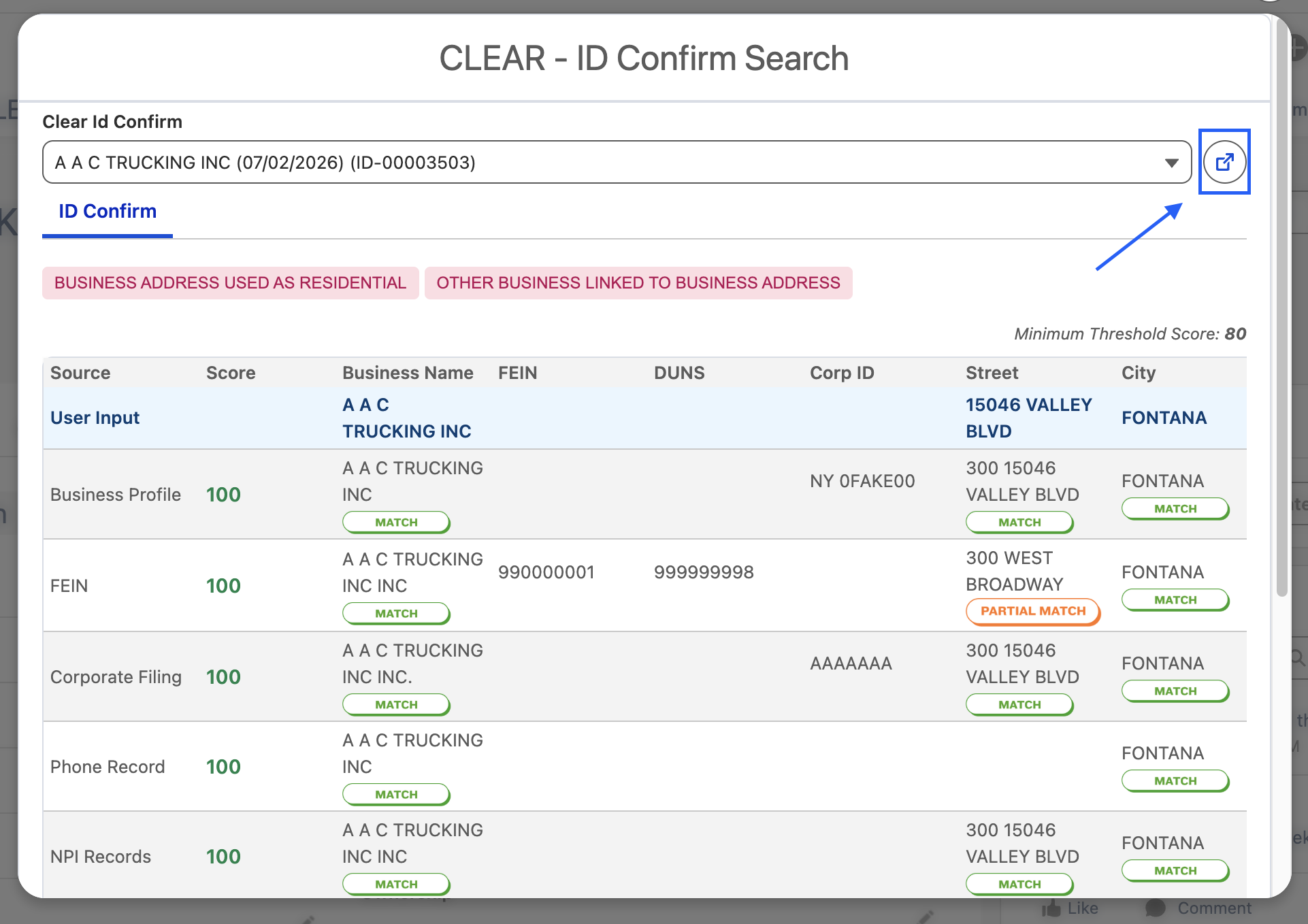Open the selected ID Confirm record externally
This screenshot has height=924, width=1308.
click(x=1224, y=162)
